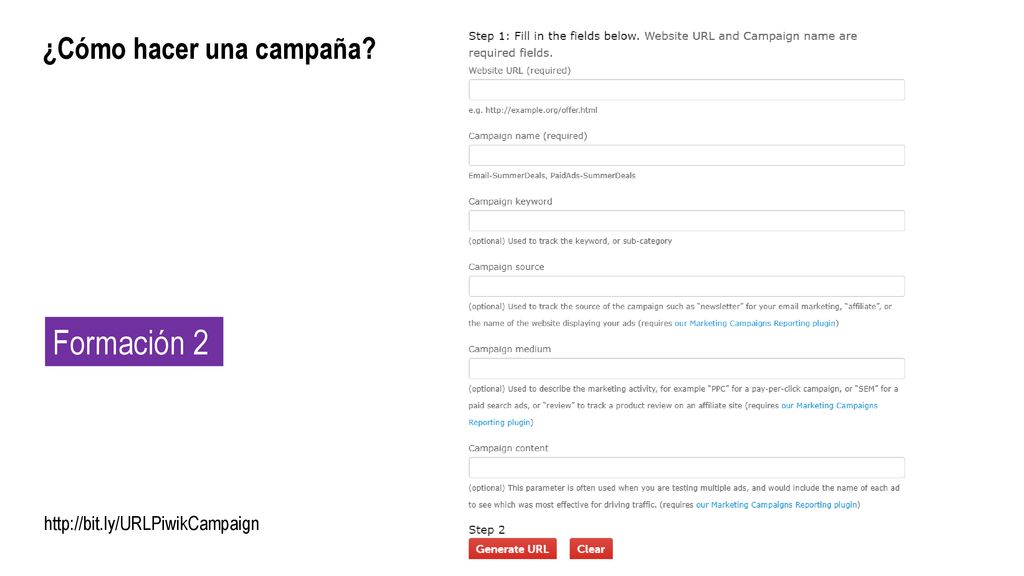Screen dimensions: 1024x576
Task: Select the Campaign keyword input field
Action: click(686, 221)
